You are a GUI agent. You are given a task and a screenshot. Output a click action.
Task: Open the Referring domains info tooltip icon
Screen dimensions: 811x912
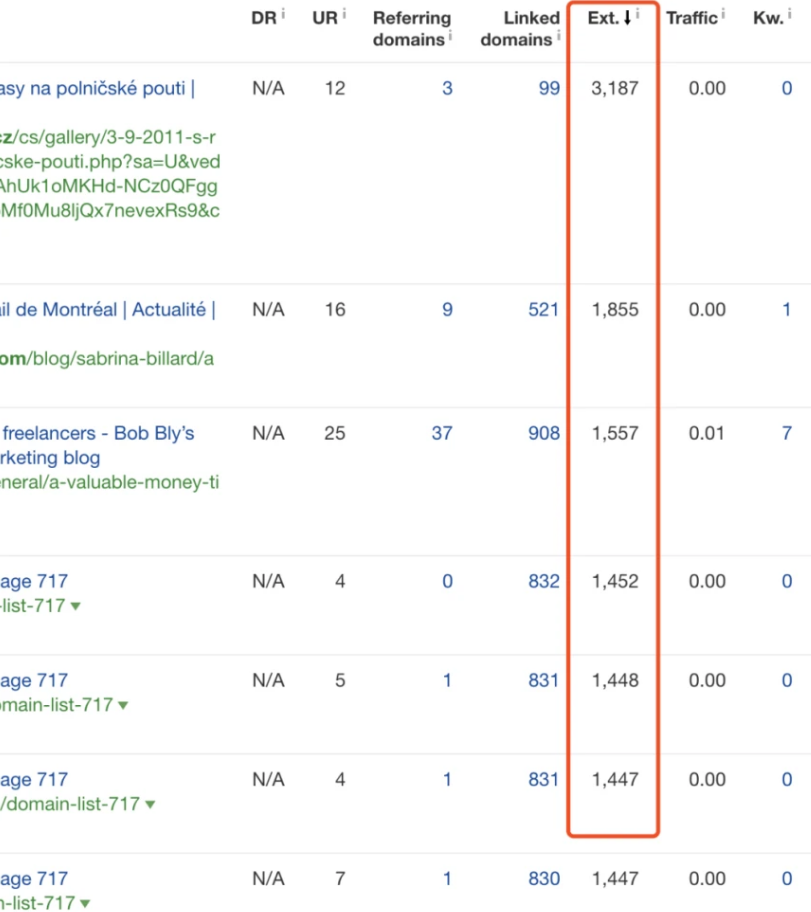tap(450, 36)
